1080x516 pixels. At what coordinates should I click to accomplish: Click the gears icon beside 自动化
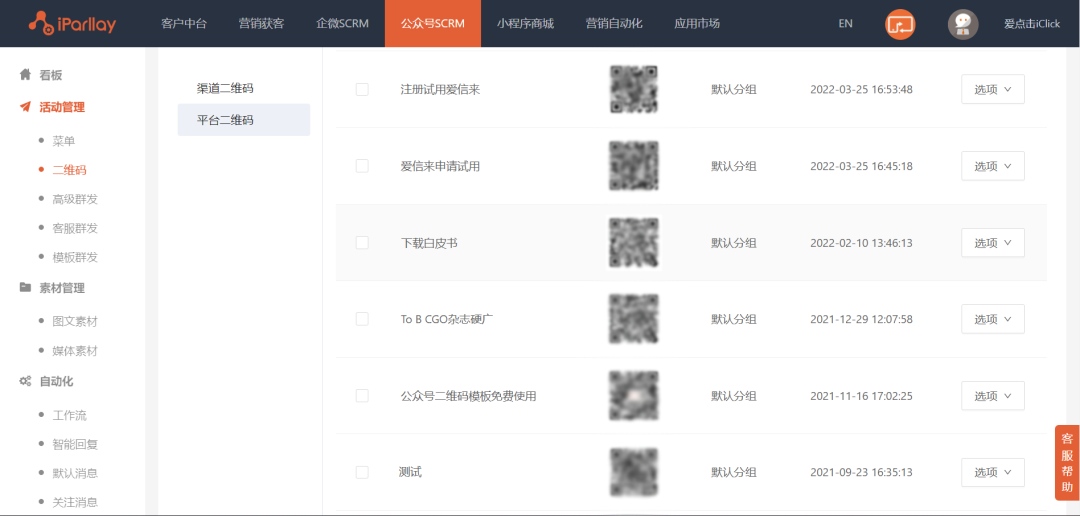click(x=25, y=381)
